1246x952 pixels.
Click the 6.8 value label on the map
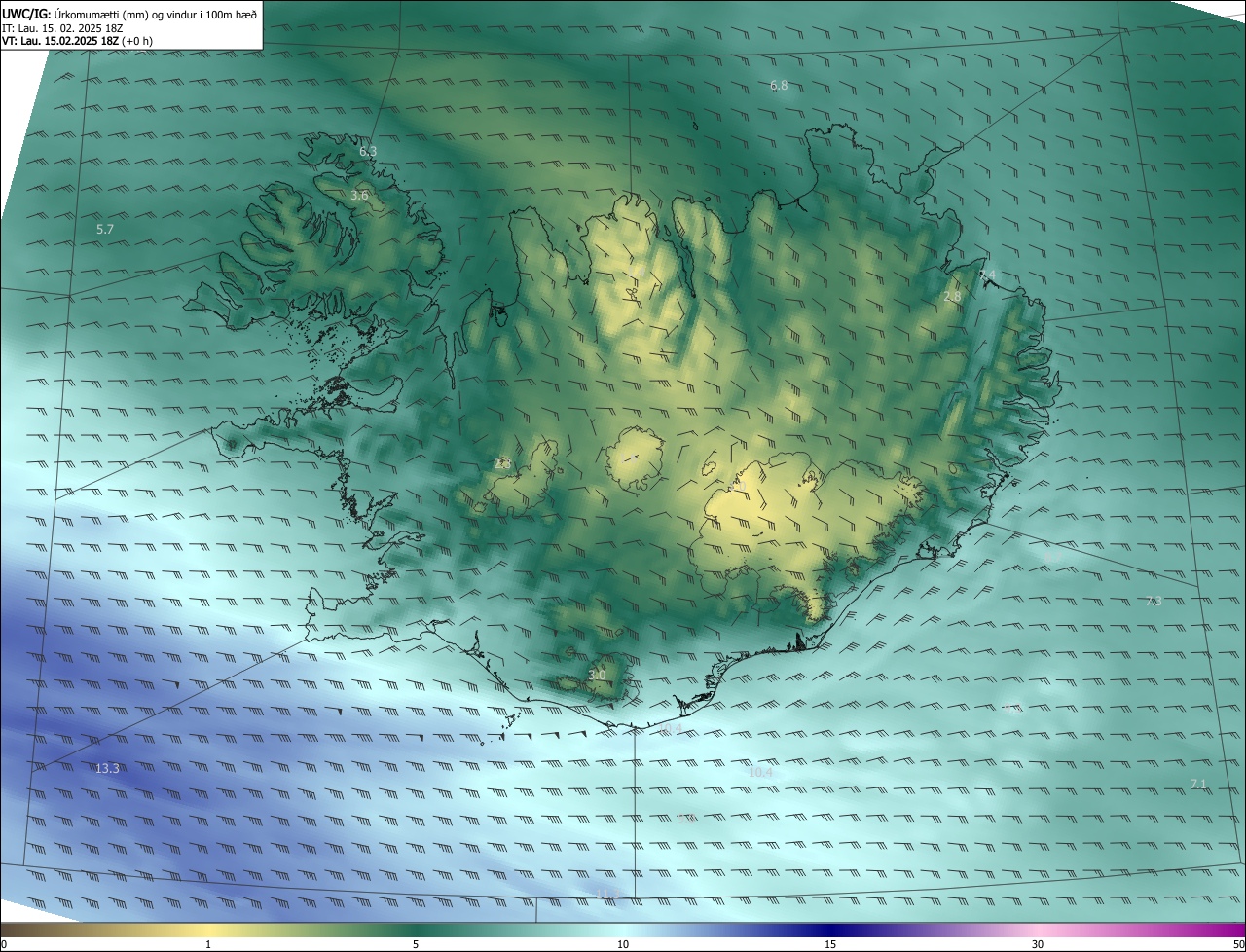779,86
